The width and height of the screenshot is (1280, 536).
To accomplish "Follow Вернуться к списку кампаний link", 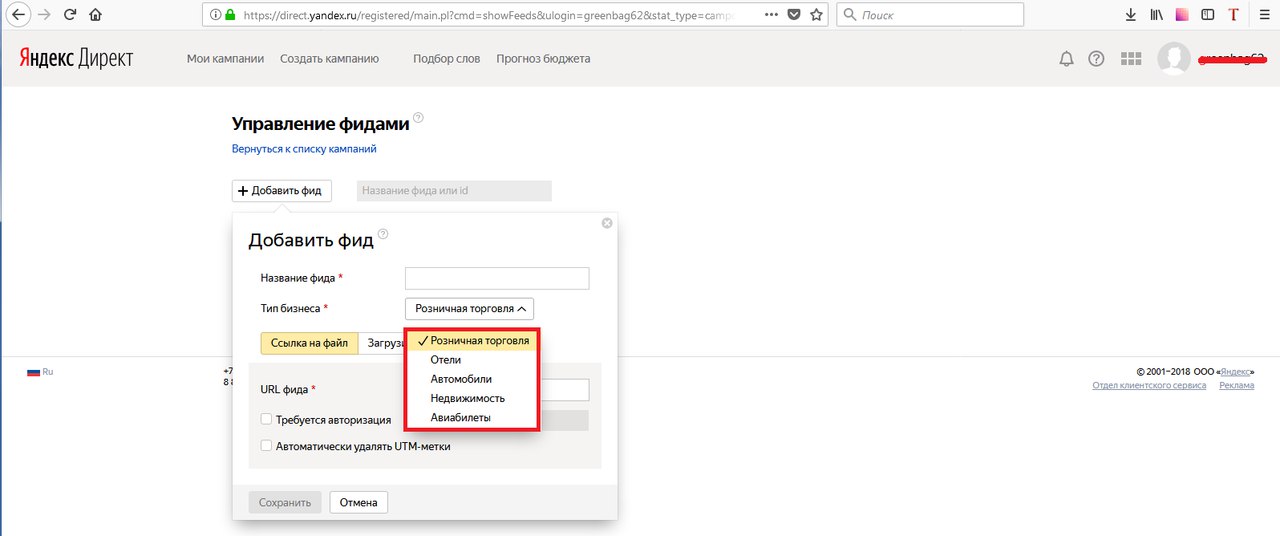I will coord(304,149).
